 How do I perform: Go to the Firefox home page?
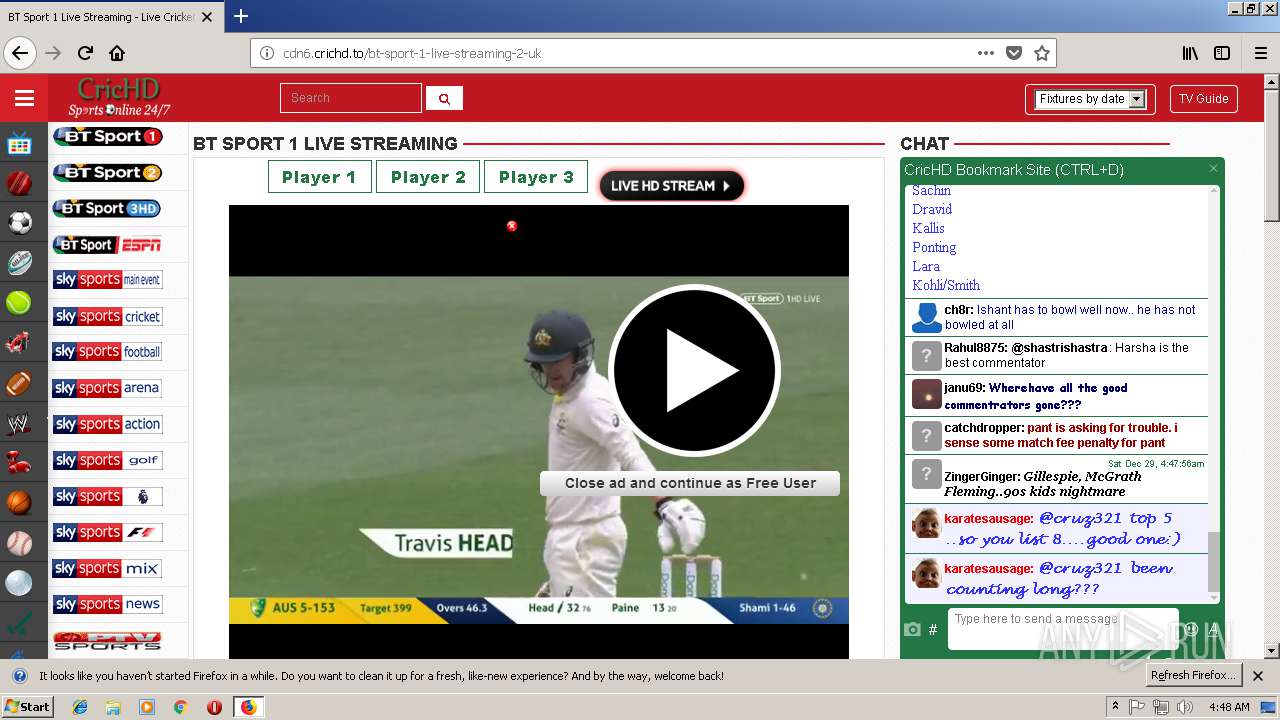(x=117, y=53)
